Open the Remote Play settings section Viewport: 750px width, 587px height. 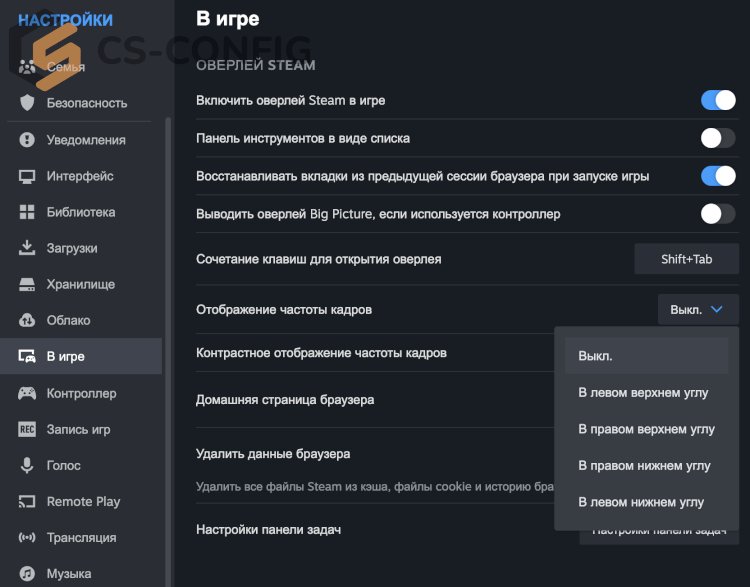click(x=81, y=501)
